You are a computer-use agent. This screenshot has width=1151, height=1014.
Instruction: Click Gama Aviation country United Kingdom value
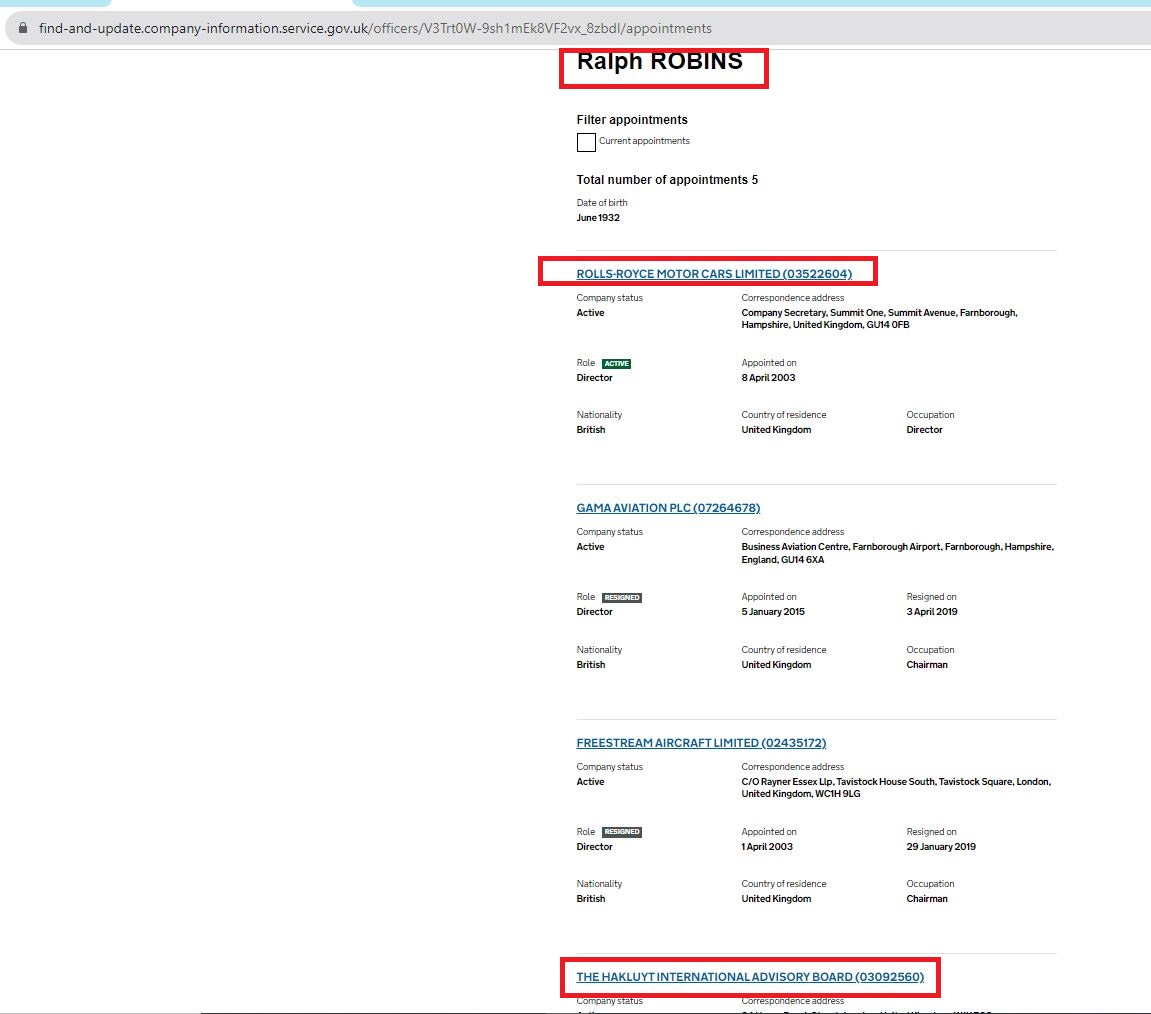[x=776, y=664]
